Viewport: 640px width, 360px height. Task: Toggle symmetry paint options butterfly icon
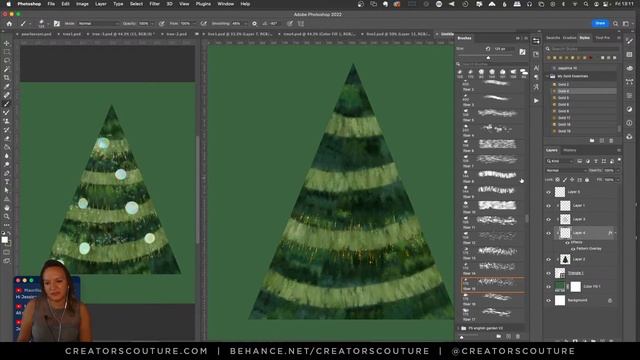click(x=301, y=24)
